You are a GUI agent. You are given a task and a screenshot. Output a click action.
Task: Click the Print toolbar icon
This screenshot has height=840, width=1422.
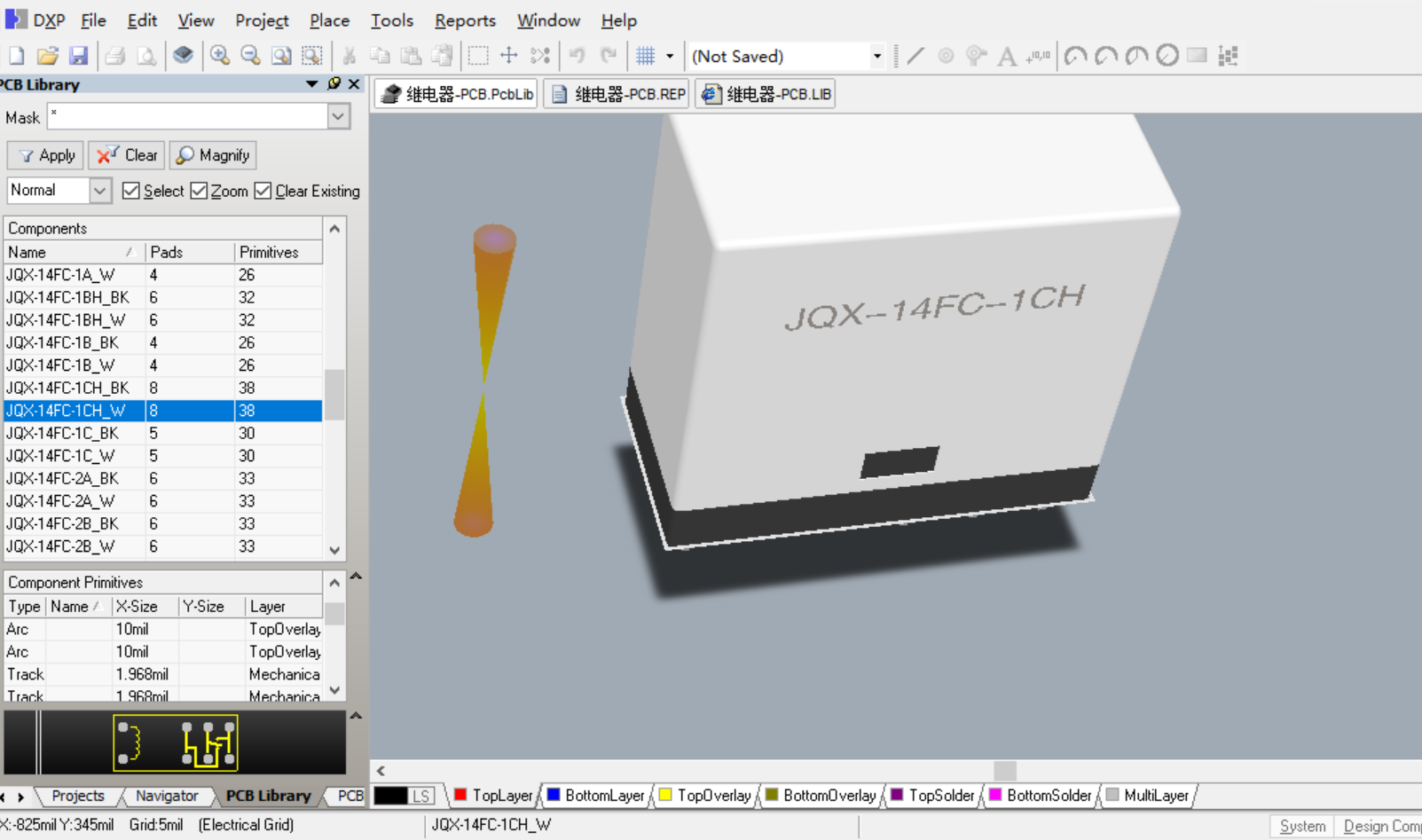[114, 56]
